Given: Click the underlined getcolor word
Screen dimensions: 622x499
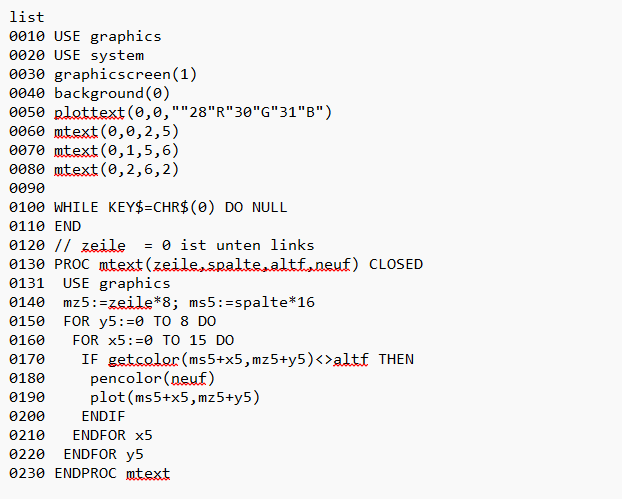Looking at the screenshot, I should 144,359.
